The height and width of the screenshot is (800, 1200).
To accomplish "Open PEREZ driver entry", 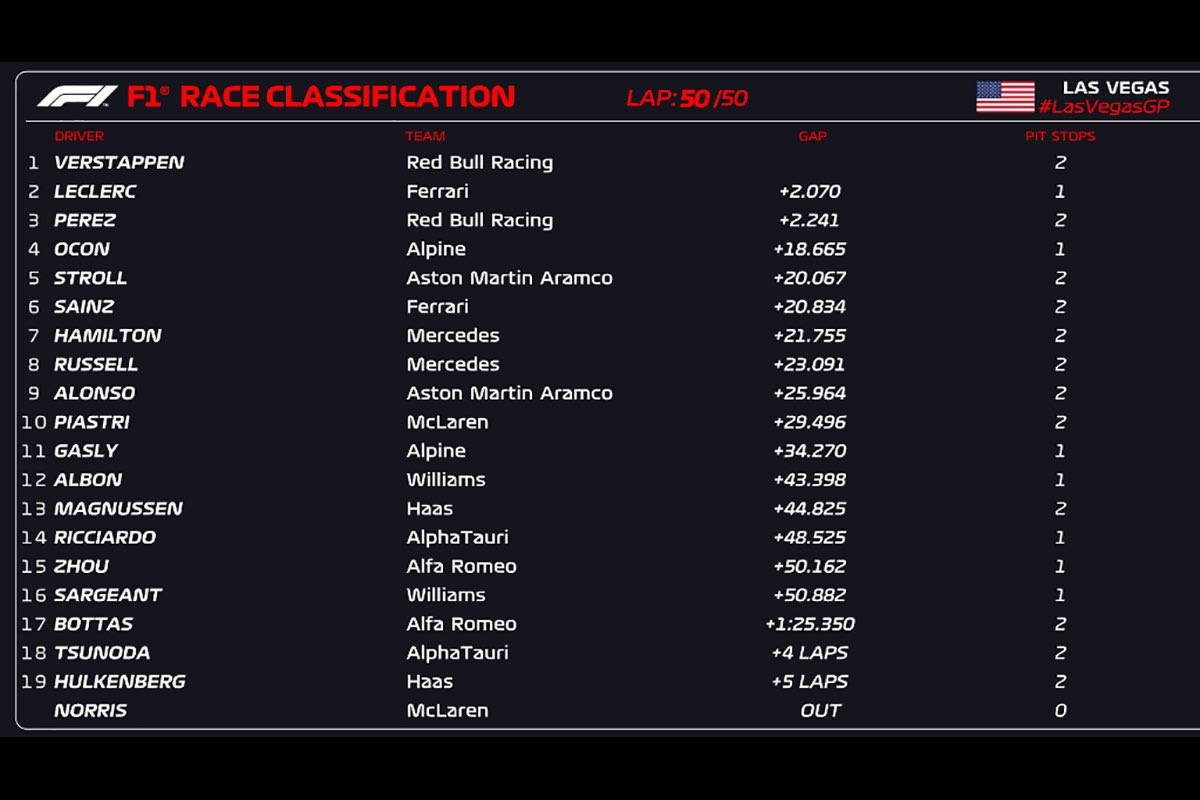I will coord(85,220).
